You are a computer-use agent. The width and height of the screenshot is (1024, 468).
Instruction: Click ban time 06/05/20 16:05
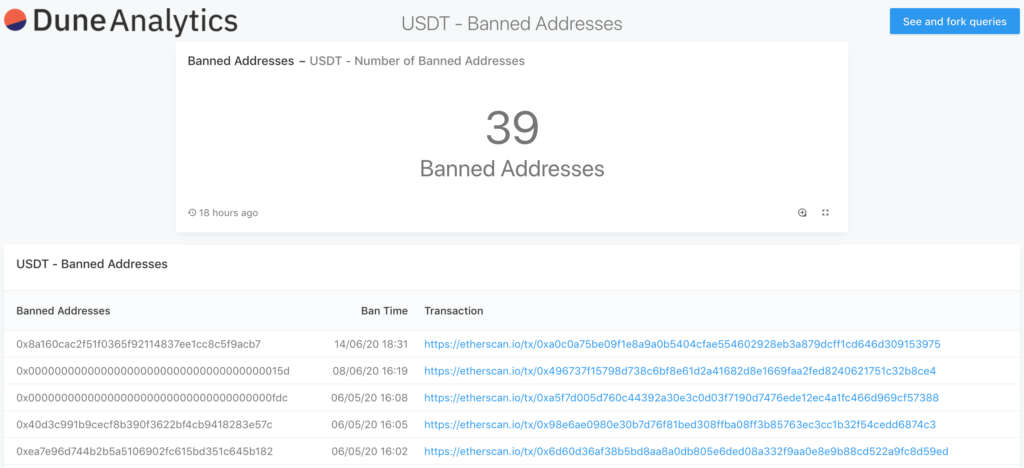coord(370,424)
